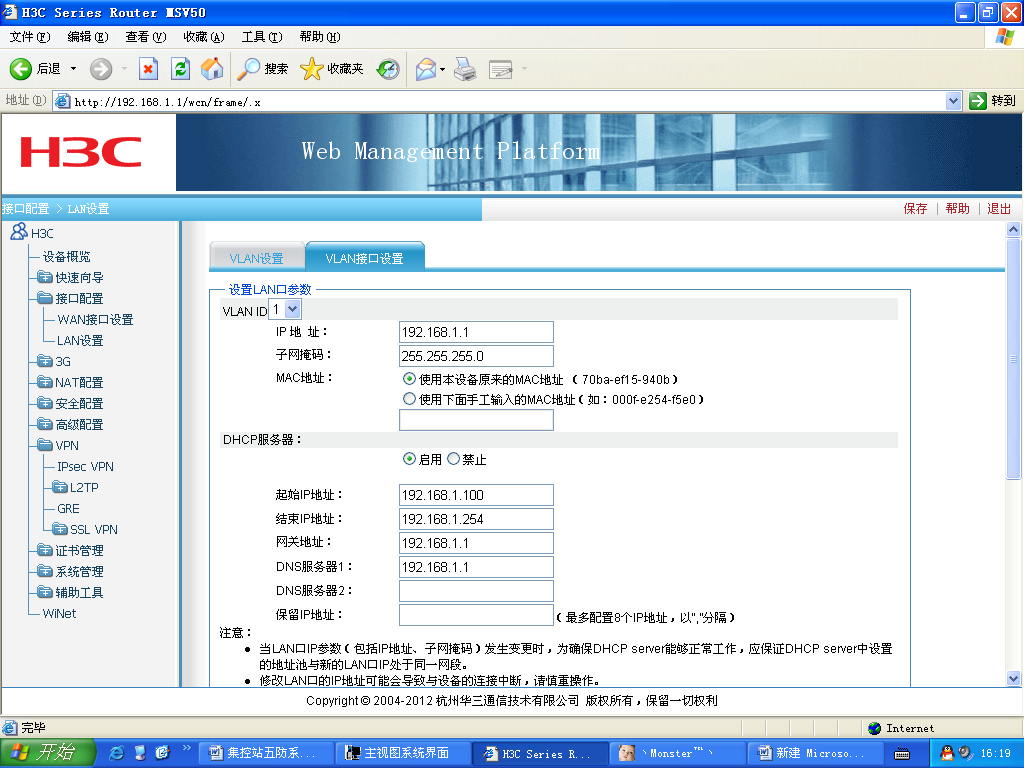Go to the IE Home page icon
1024x768 pixels.
point(211,69)
